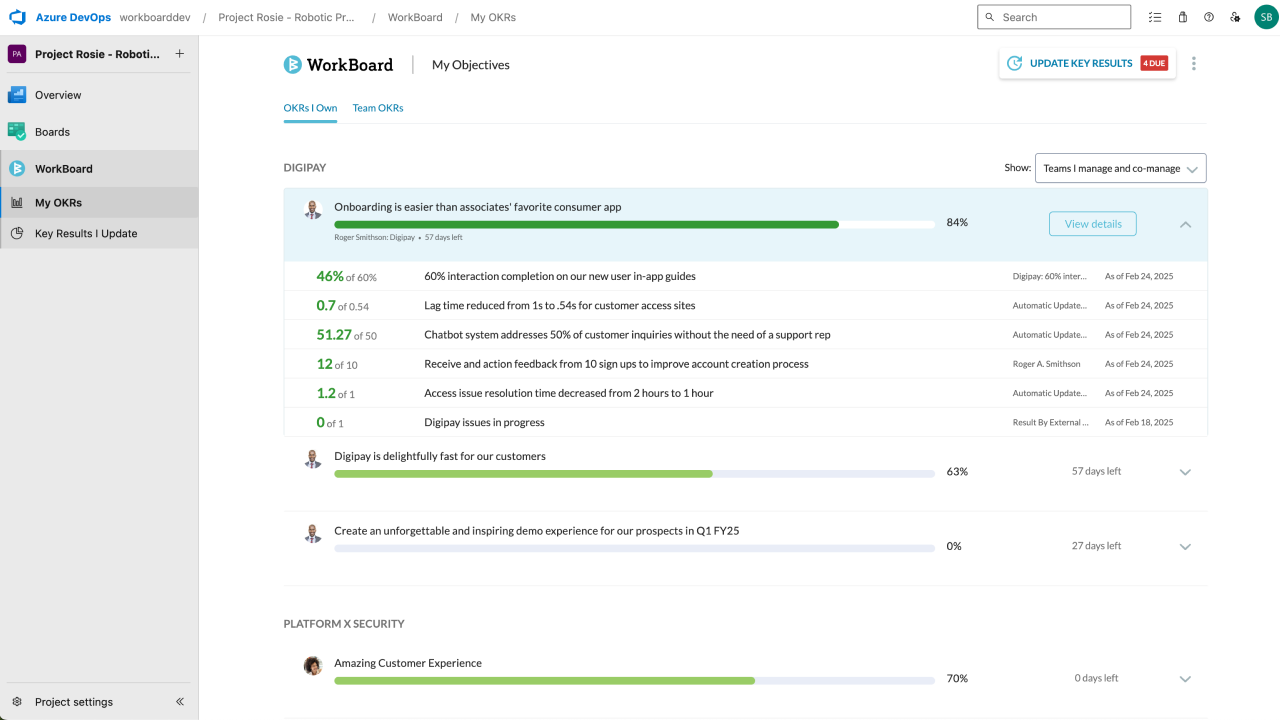
Task: Switch to the Team OKRs tab
Action: pyautogui.click(x=378, y=108)
